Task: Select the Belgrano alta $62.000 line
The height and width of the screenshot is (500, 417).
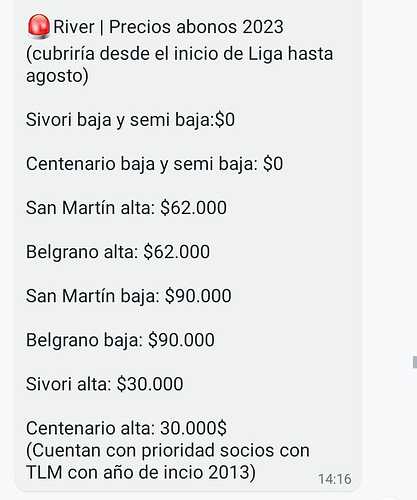Action: coord(118,252)
